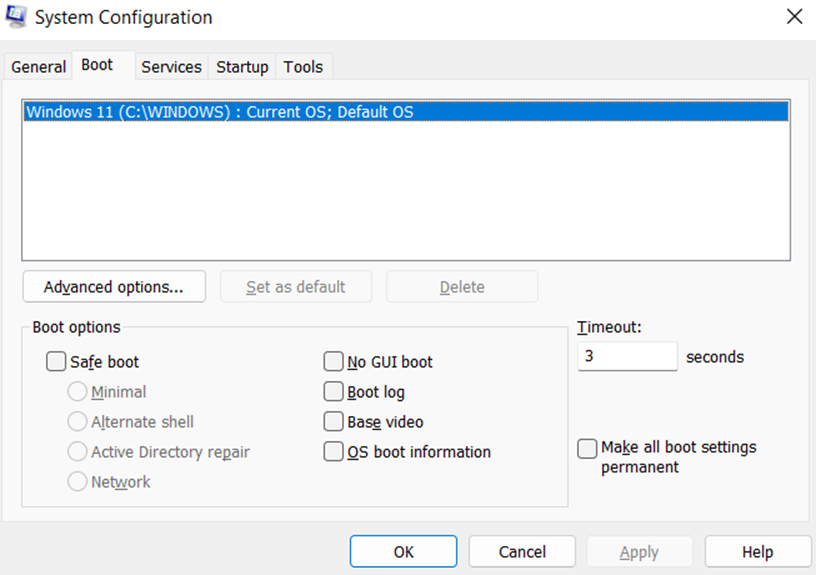Image resolution: width=816 pixels, height=575 pixels.
Task: Turn on OS boot information
Action: click(334, 452)
